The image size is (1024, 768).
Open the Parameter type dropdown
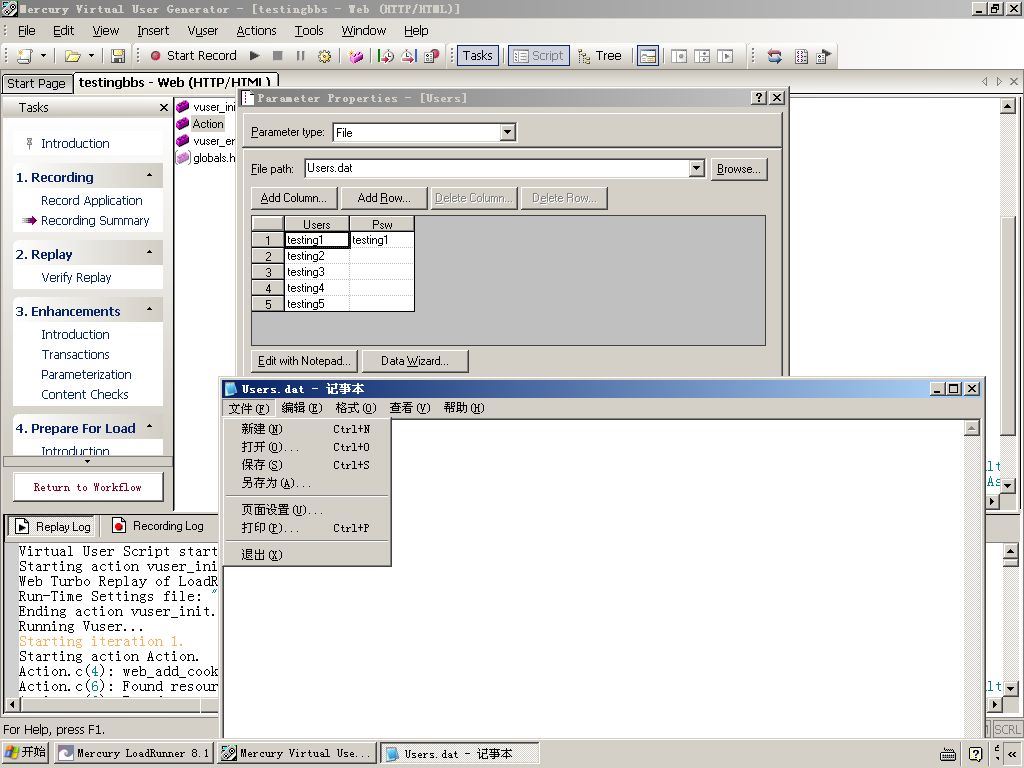[x=507, y=132]
